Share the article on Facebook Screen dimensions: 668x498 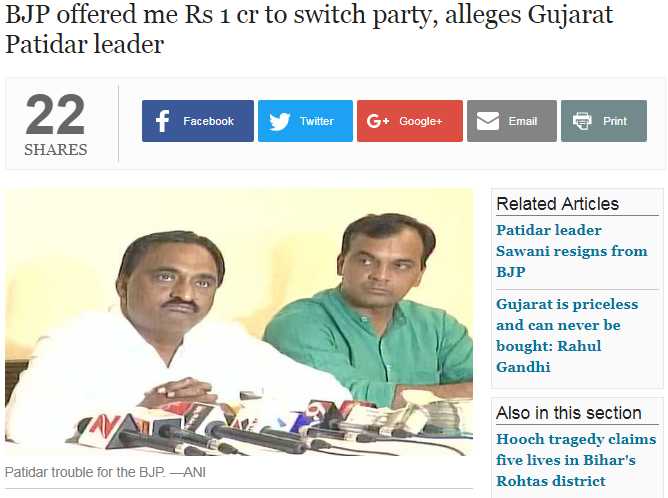[198, 121]
